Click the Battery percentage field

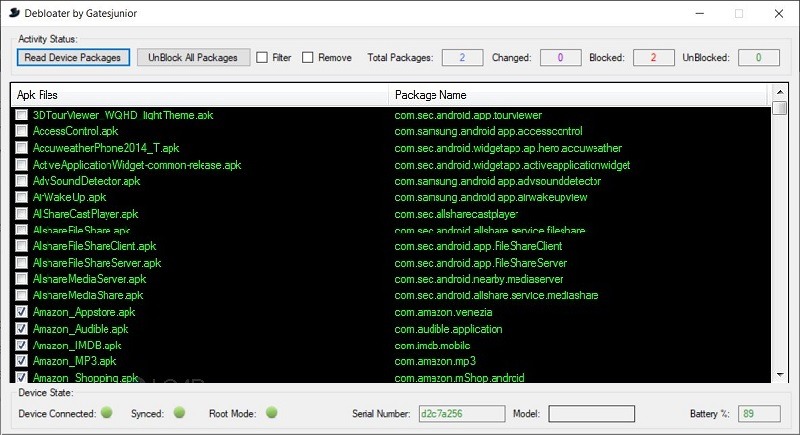tap(759, 414)
